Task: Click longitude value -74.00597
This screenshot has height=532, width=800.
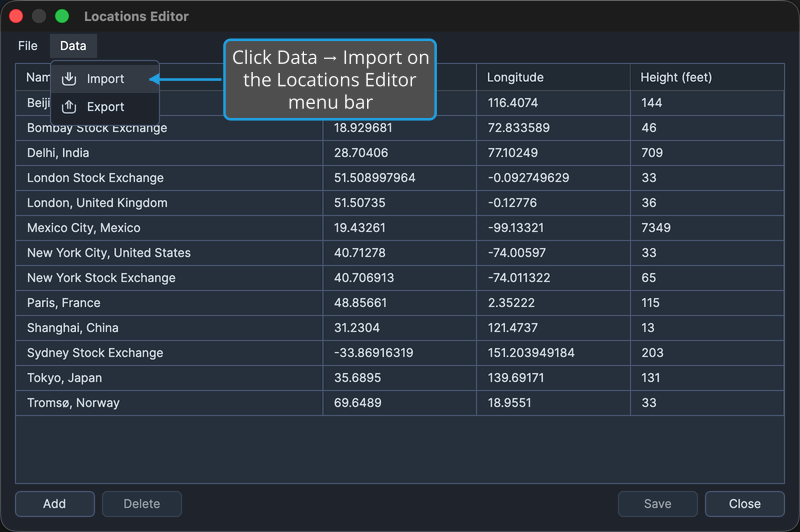Action: [x=517, y=253]
